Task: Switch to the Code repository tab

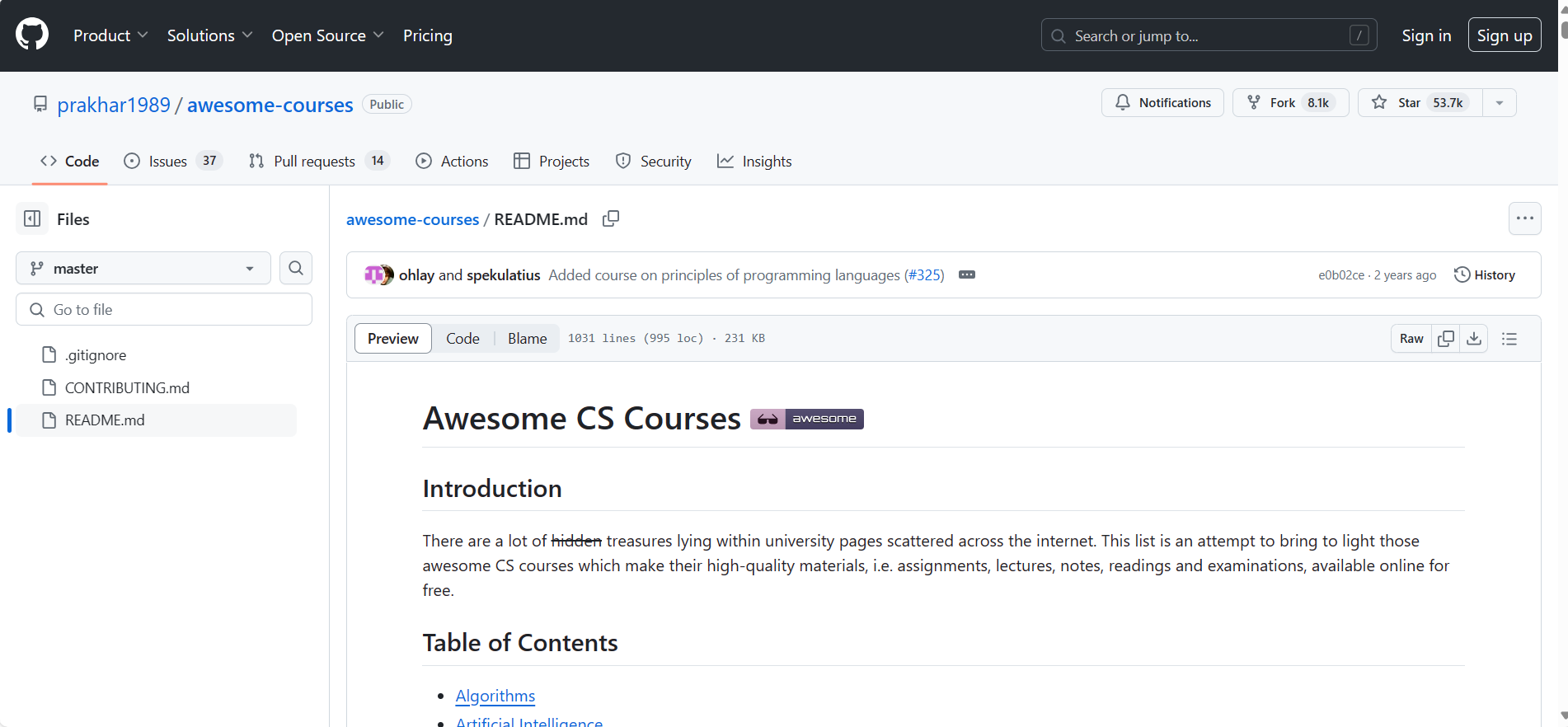Action: click(x=70, y=162)
